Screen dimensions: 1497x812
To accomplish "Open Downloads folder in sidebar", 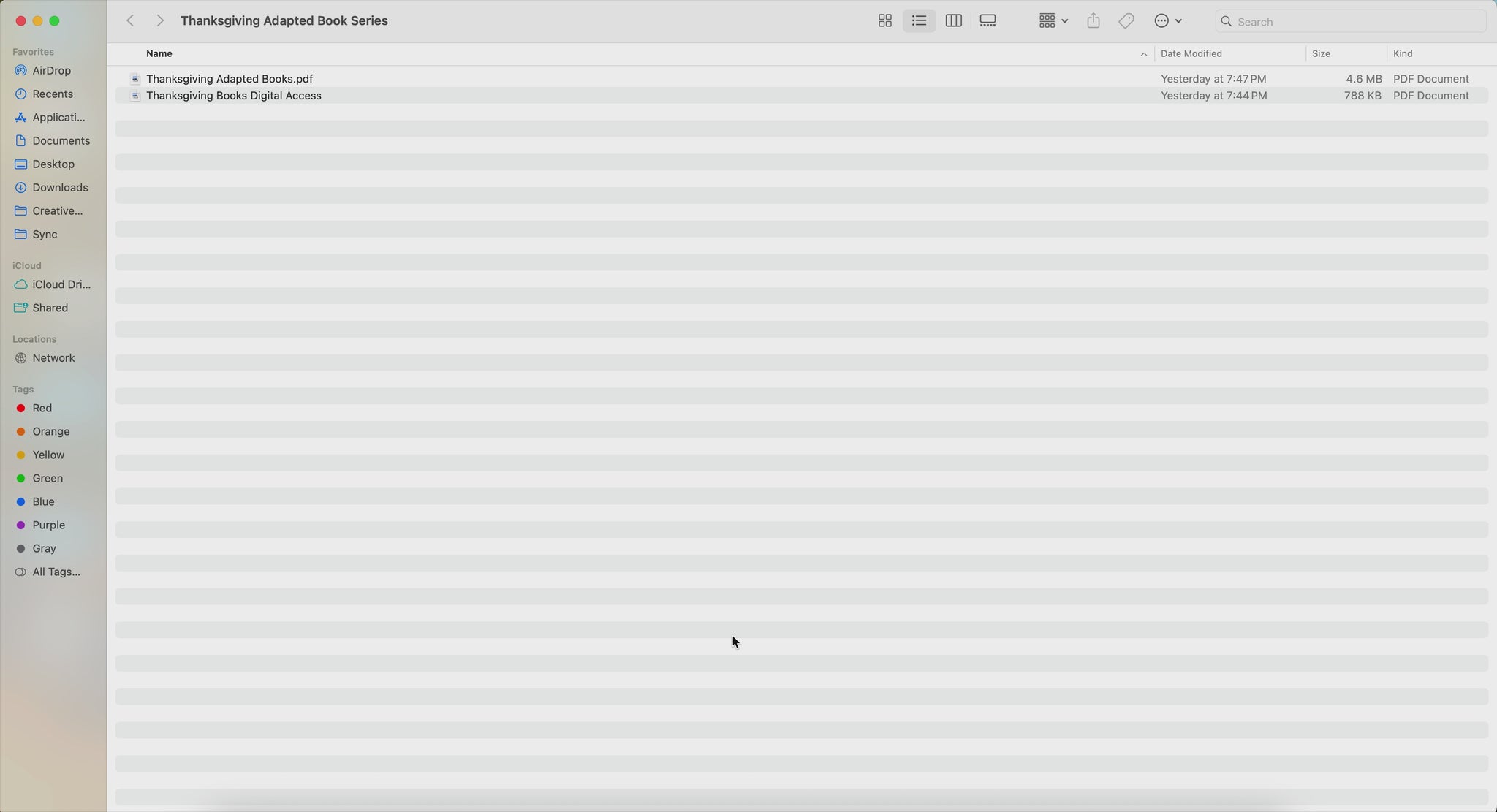I will click(60, 188).
